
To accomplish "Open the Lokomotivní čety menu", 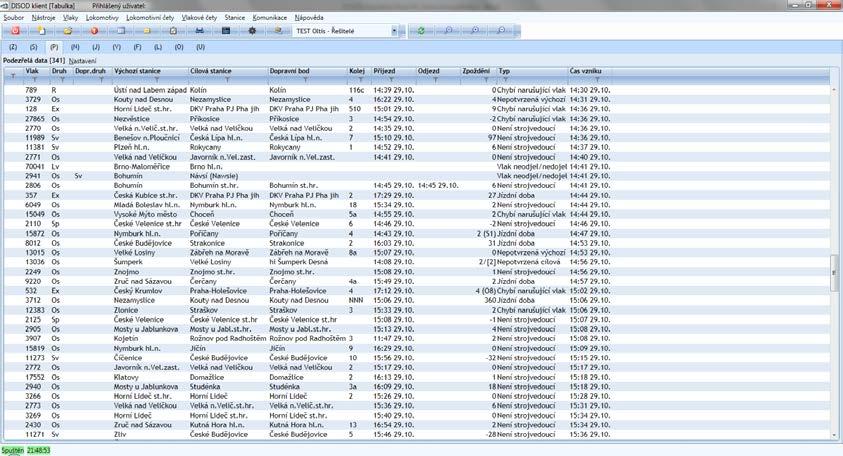I will [150, 18].
